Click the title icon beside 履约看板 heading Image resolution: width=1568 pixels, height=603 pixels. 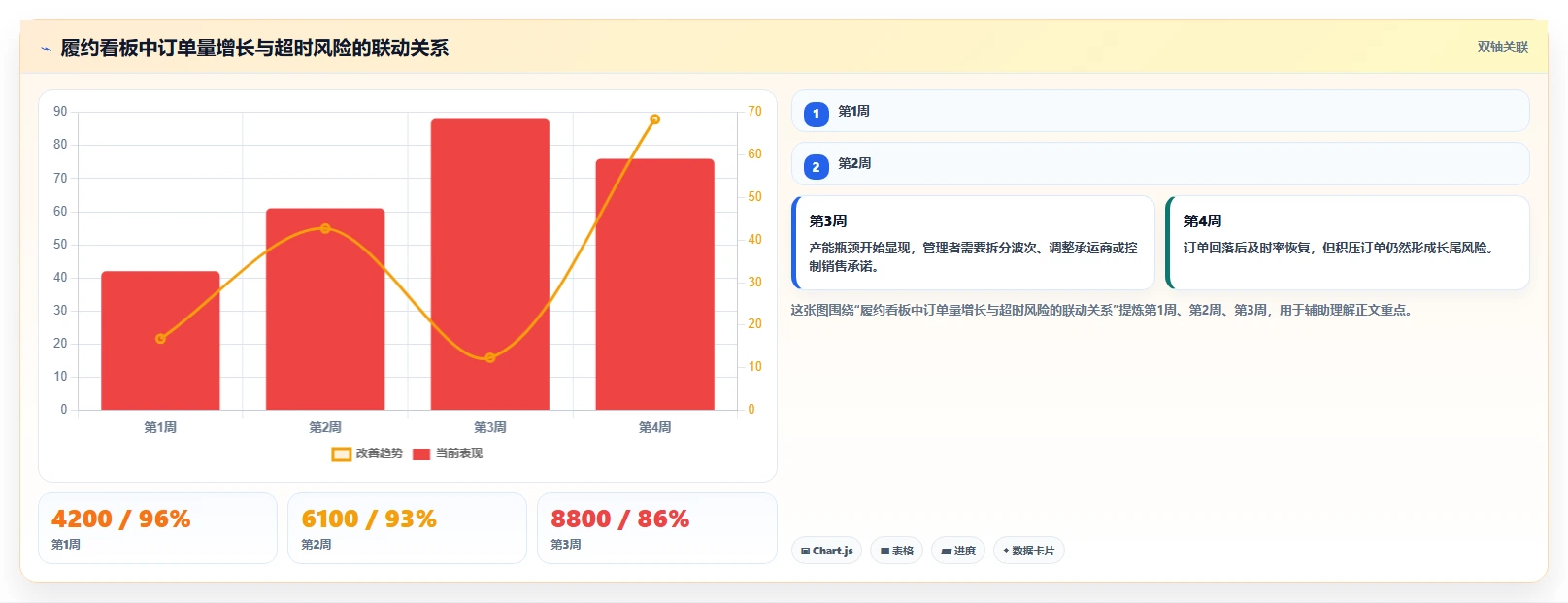pyautogui.click(x=46, y=49)
